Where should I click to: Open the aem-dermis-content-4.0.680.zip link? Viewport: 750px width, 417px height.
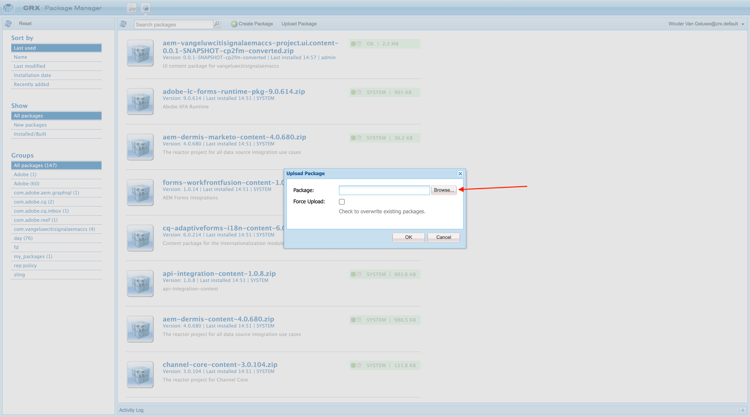218,319
